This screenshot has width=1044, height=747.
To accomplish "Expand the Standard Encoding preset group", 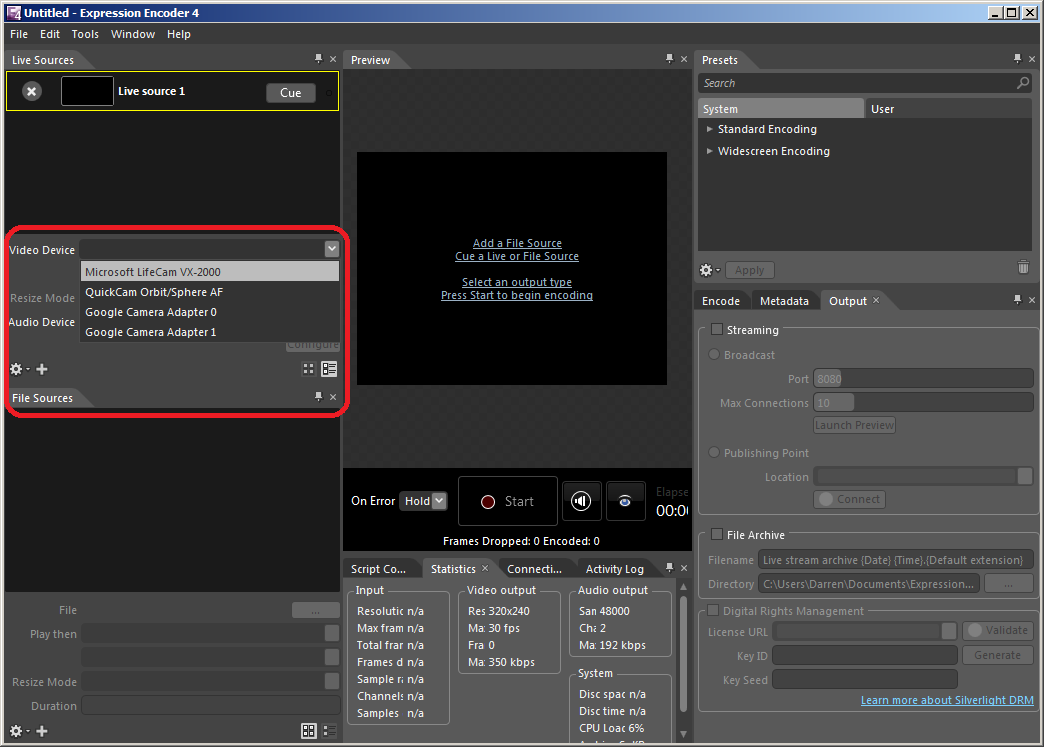I will click(x=710, y=130).
